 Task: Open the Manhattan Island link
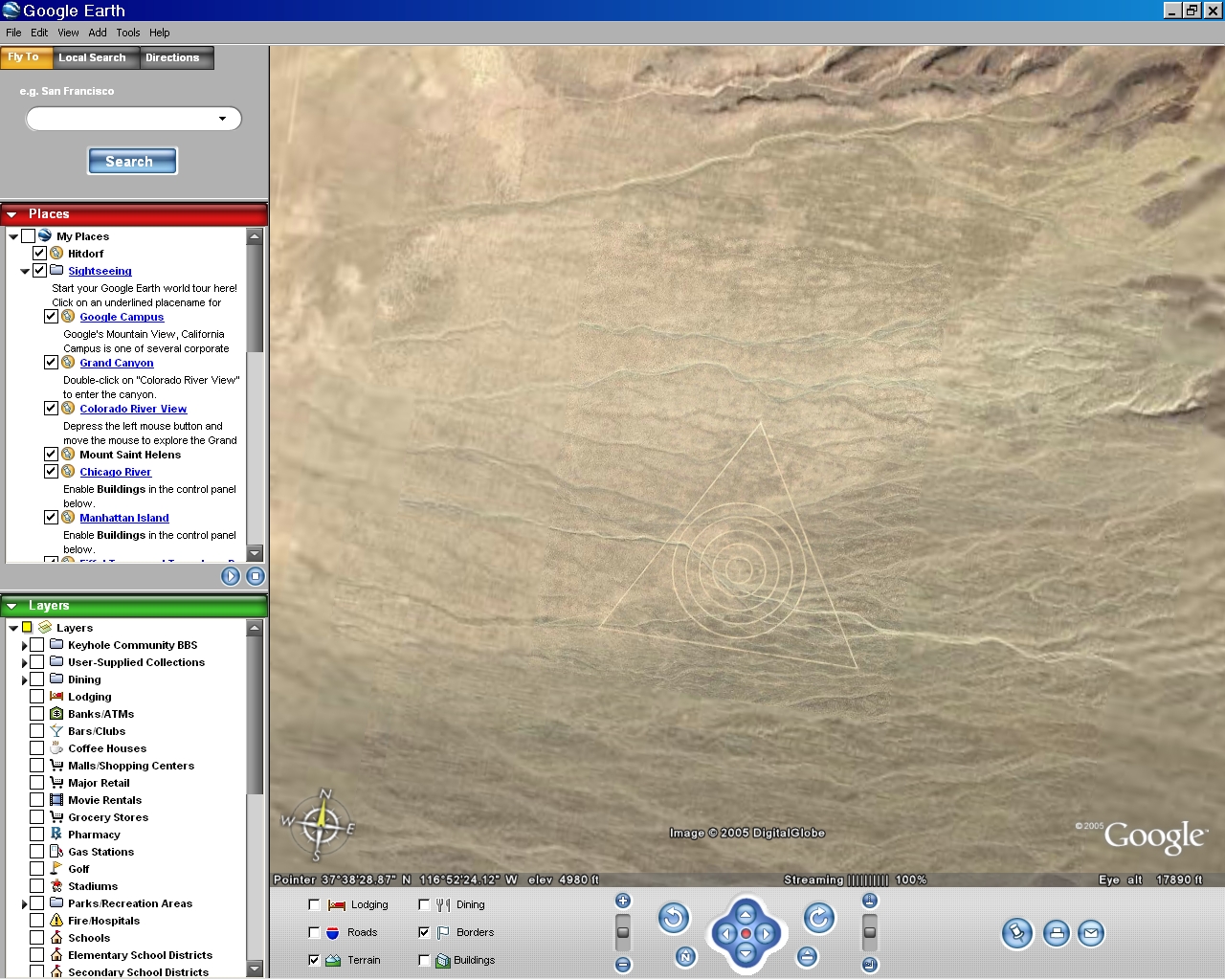coord(124,518)
